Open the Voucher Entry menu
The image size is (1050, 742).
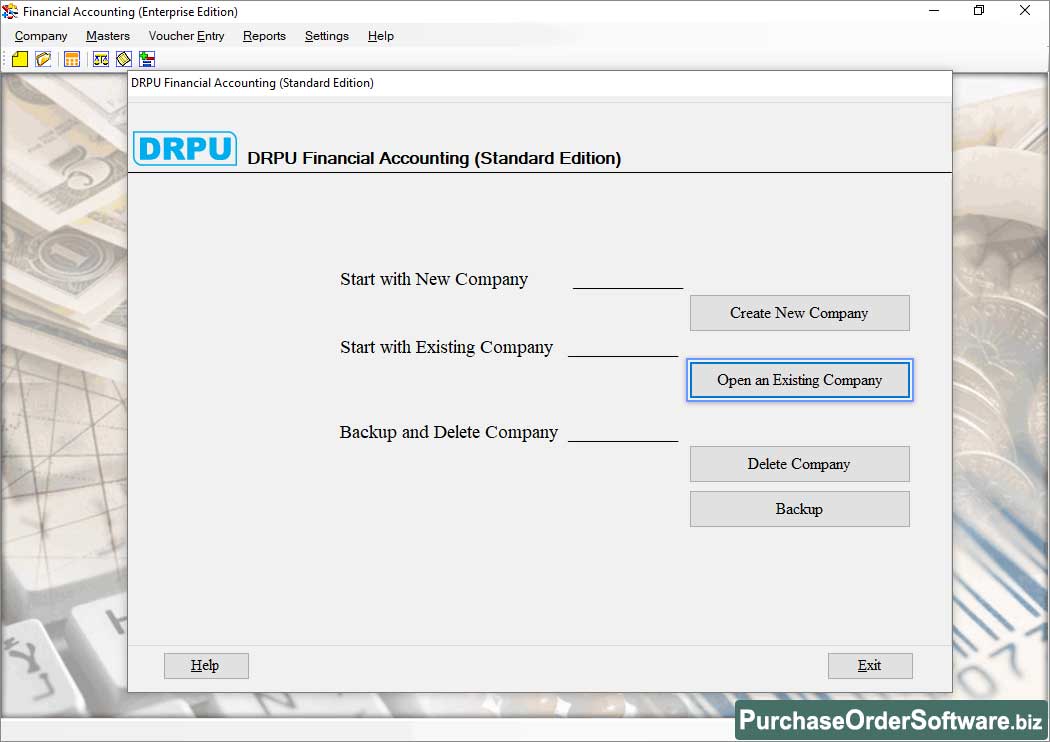(x=186, y=36)
